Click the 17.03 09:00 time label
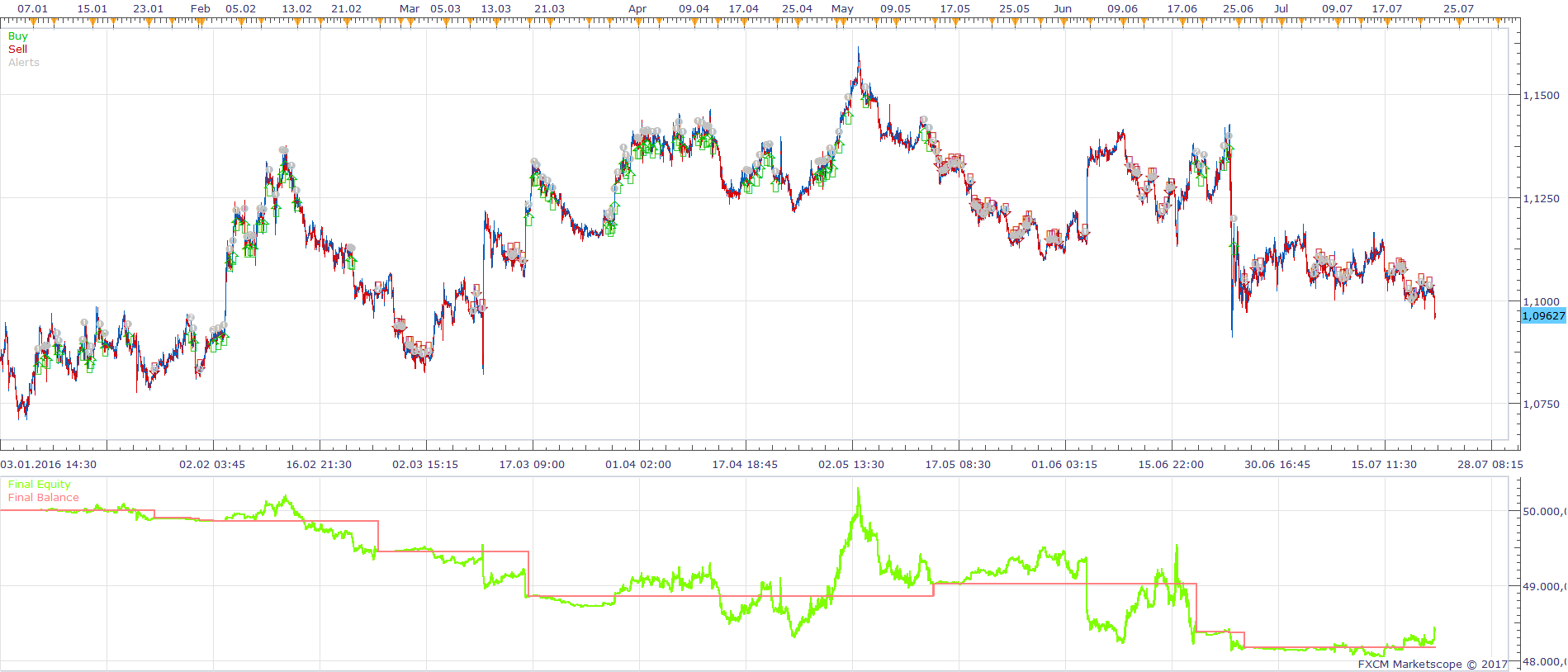1568x672 pixels. tap(532, 465)
